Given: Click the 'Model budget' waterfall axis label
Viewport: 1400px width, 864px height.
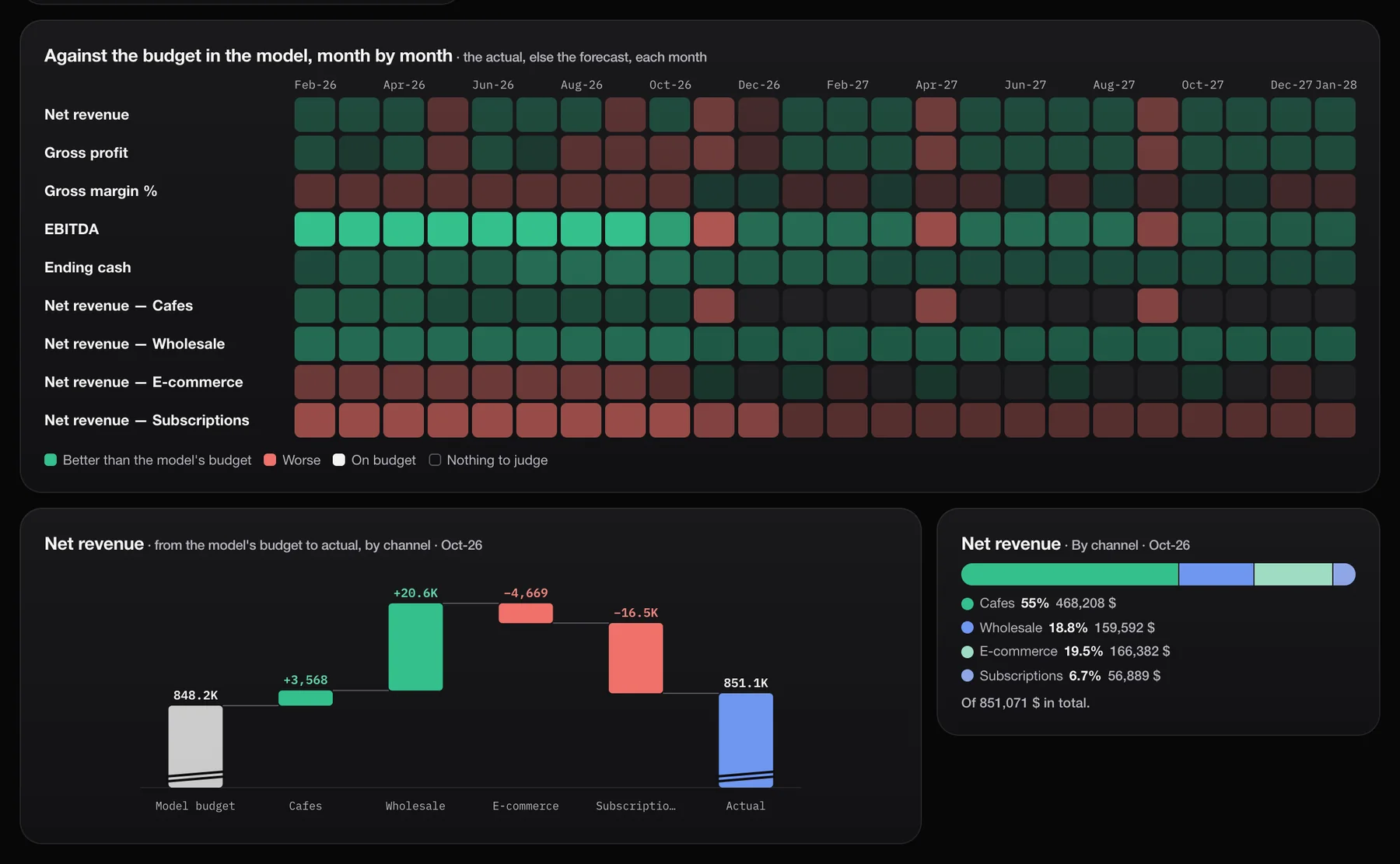Looking at the screenshot, I should point(195,806).
